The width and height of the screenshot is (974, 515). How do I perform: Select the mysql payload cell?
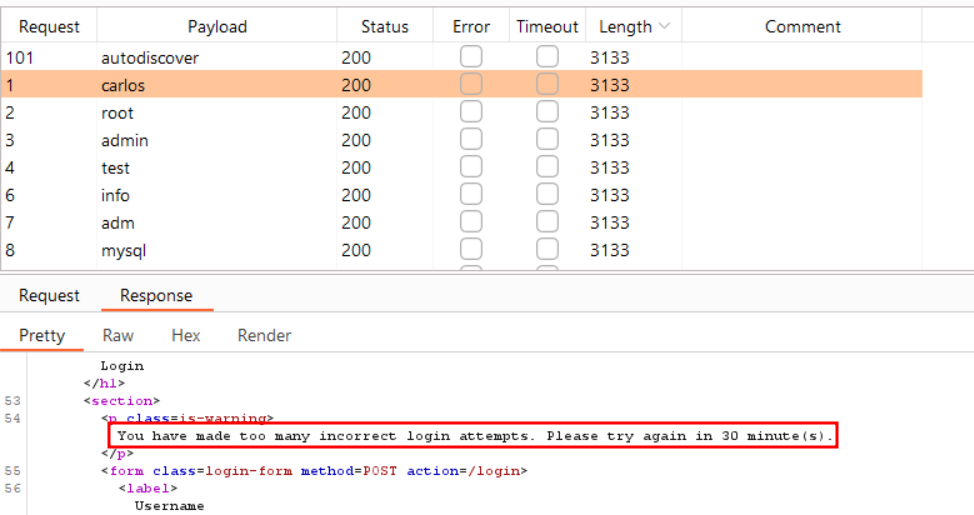217,250
